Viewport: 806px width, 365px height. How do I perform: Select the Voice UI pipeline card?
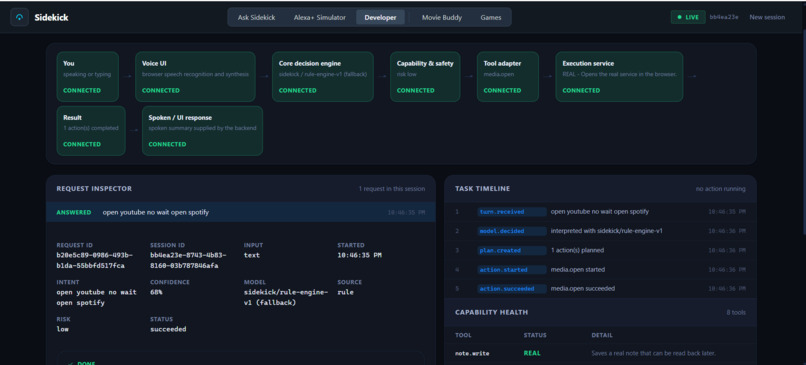point(195,77)
